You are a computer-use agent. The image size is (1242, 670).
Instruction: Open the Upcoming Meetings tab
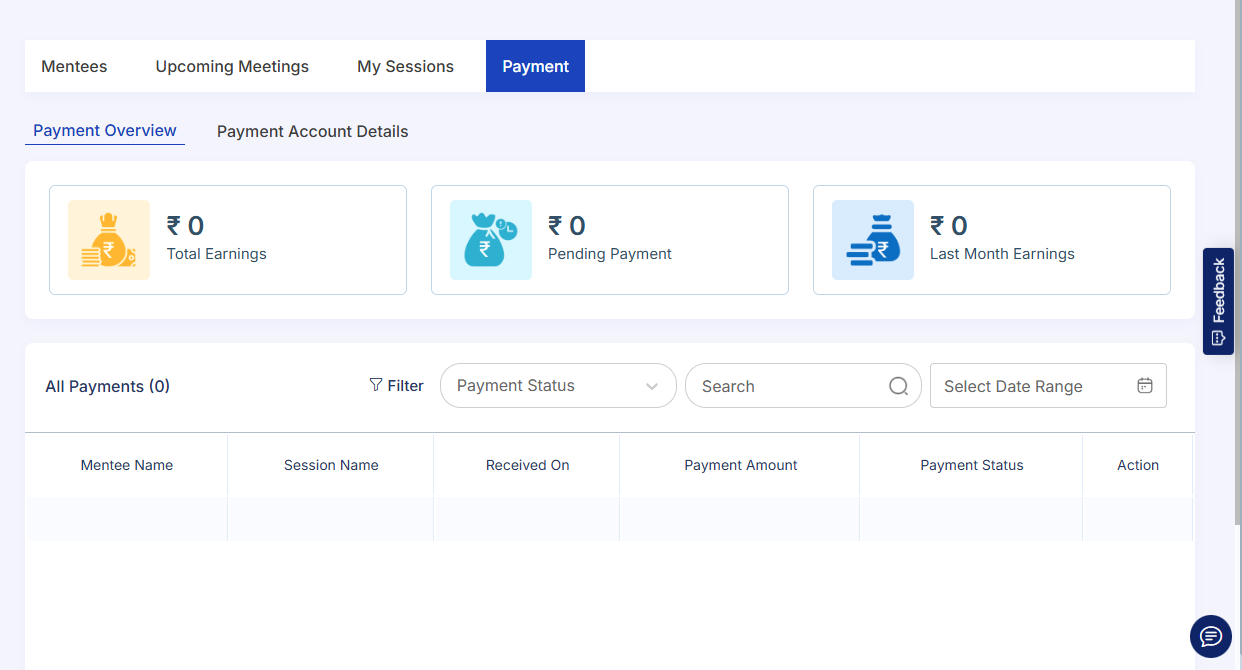(x=232, y=66)
